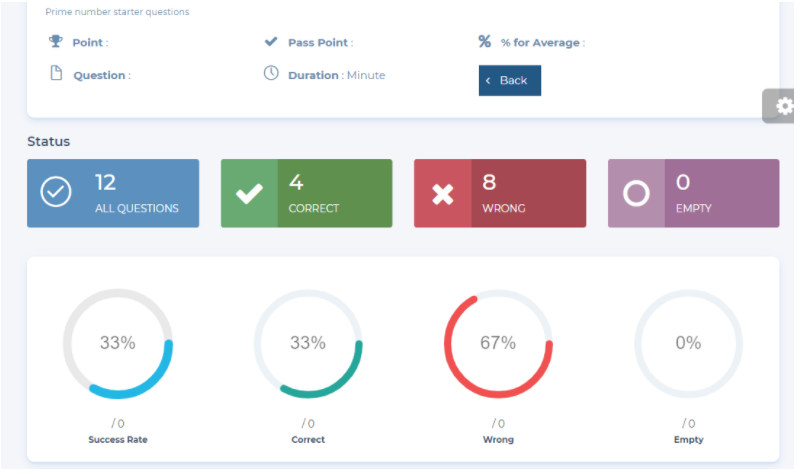Click the red Wrong 67% progress ring

(498, 343)
